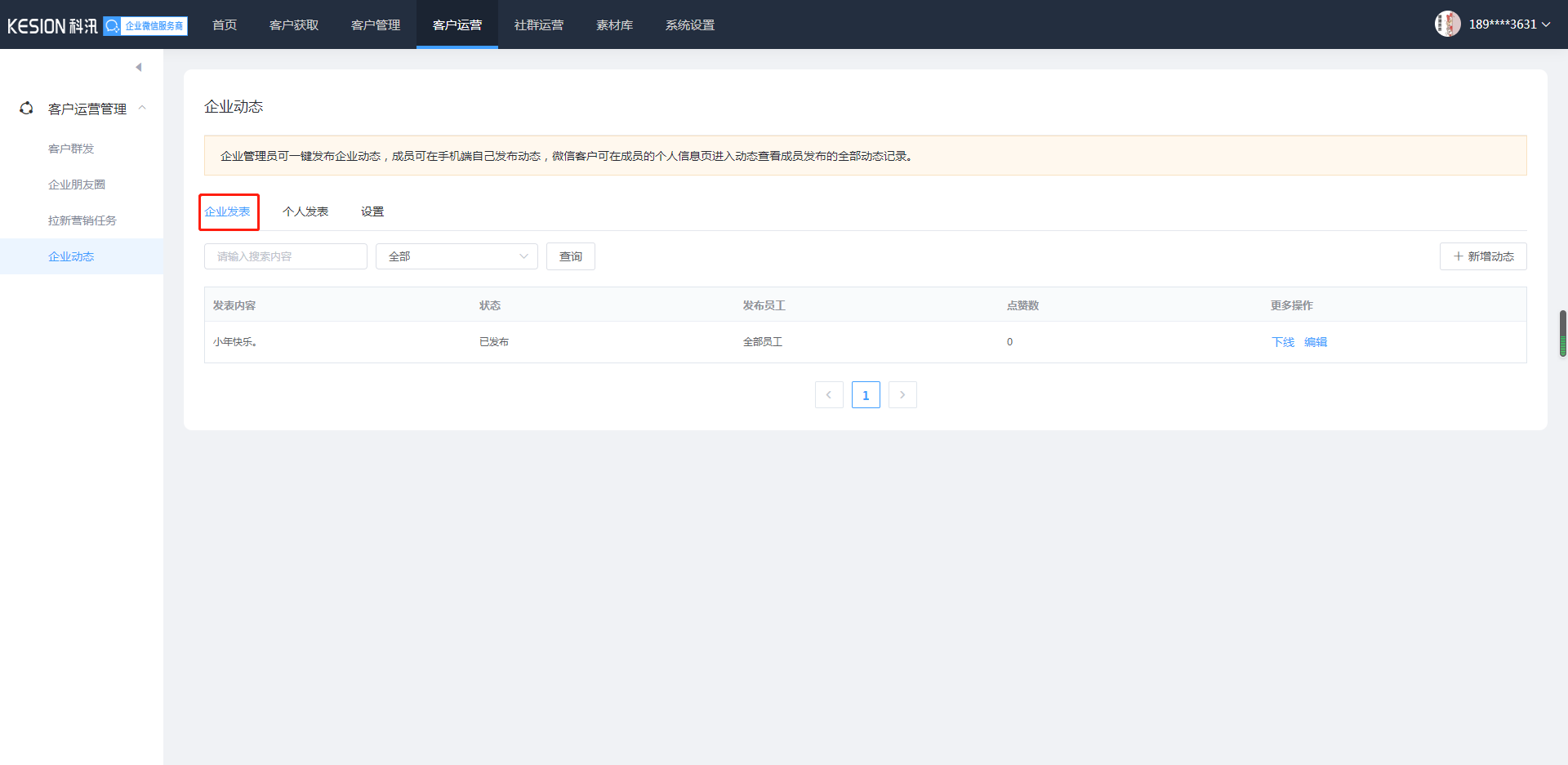Collapse the left sidebar with arrow icon
This screenshot has height=765, width=1568.
click(139, 67)
